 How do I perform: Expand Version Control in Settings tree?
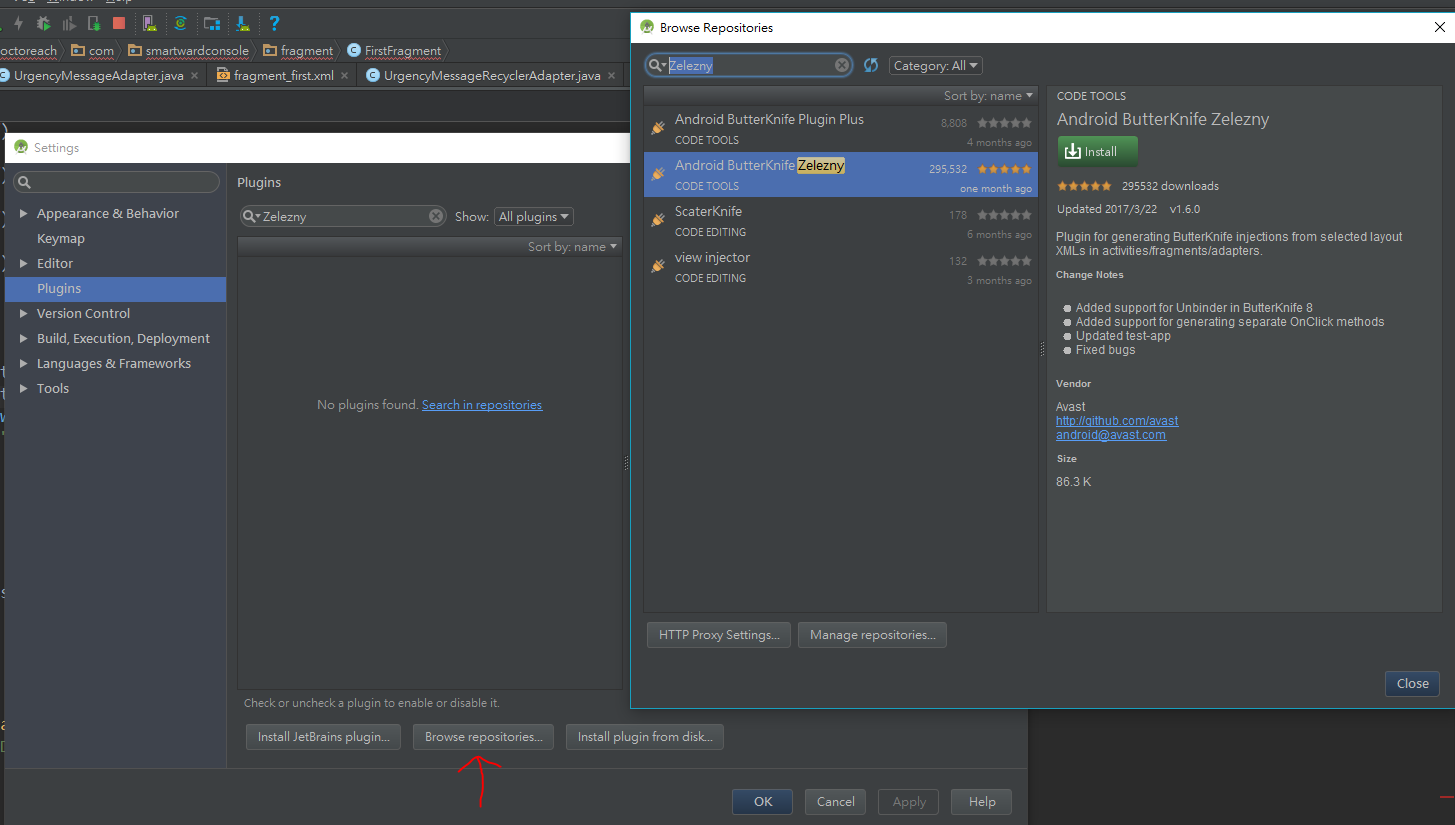click(24, 313)
